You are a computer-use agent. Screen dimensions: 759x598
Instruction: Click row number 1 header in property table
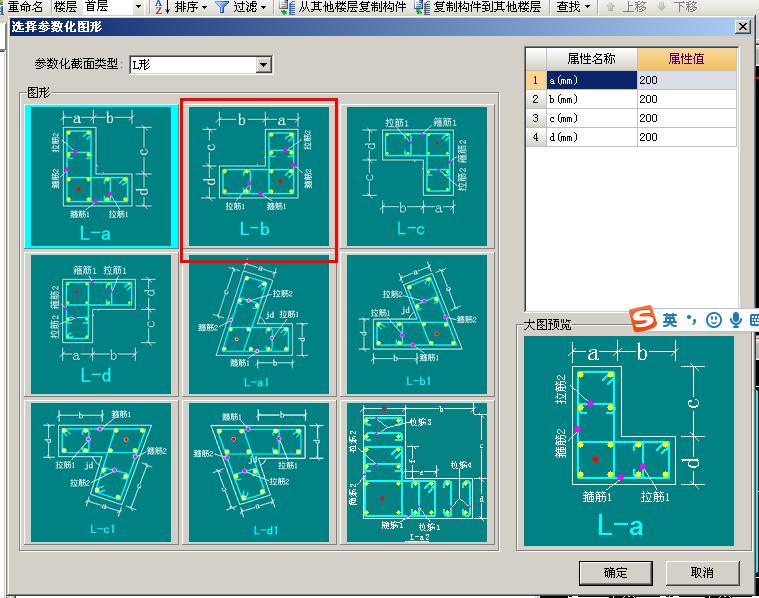point(536,80)
